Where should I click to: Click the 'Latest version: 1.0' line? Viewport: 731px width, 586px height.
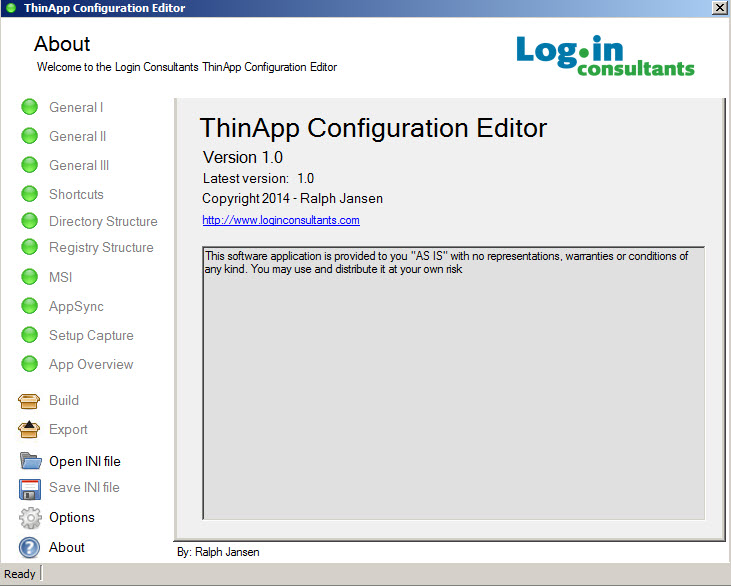(x=258, y=178)
